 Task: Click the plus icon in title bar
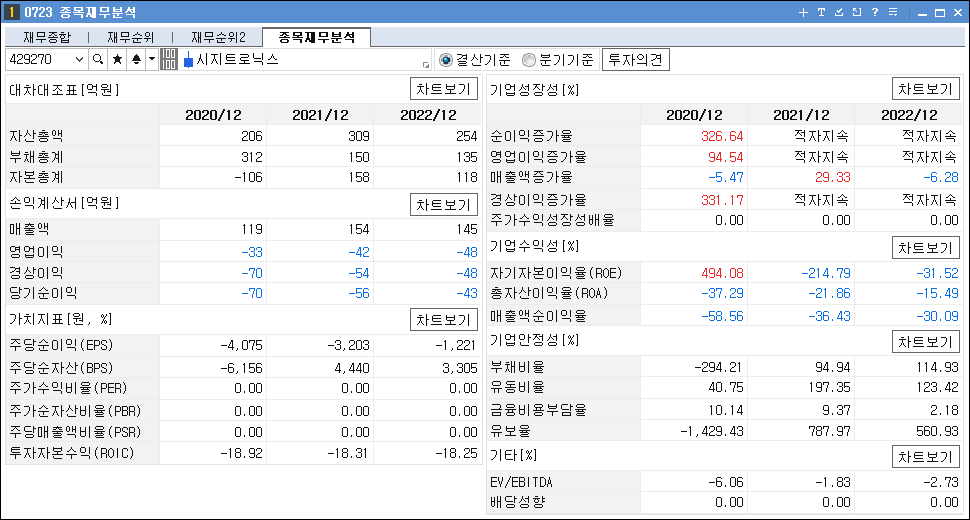803,12
